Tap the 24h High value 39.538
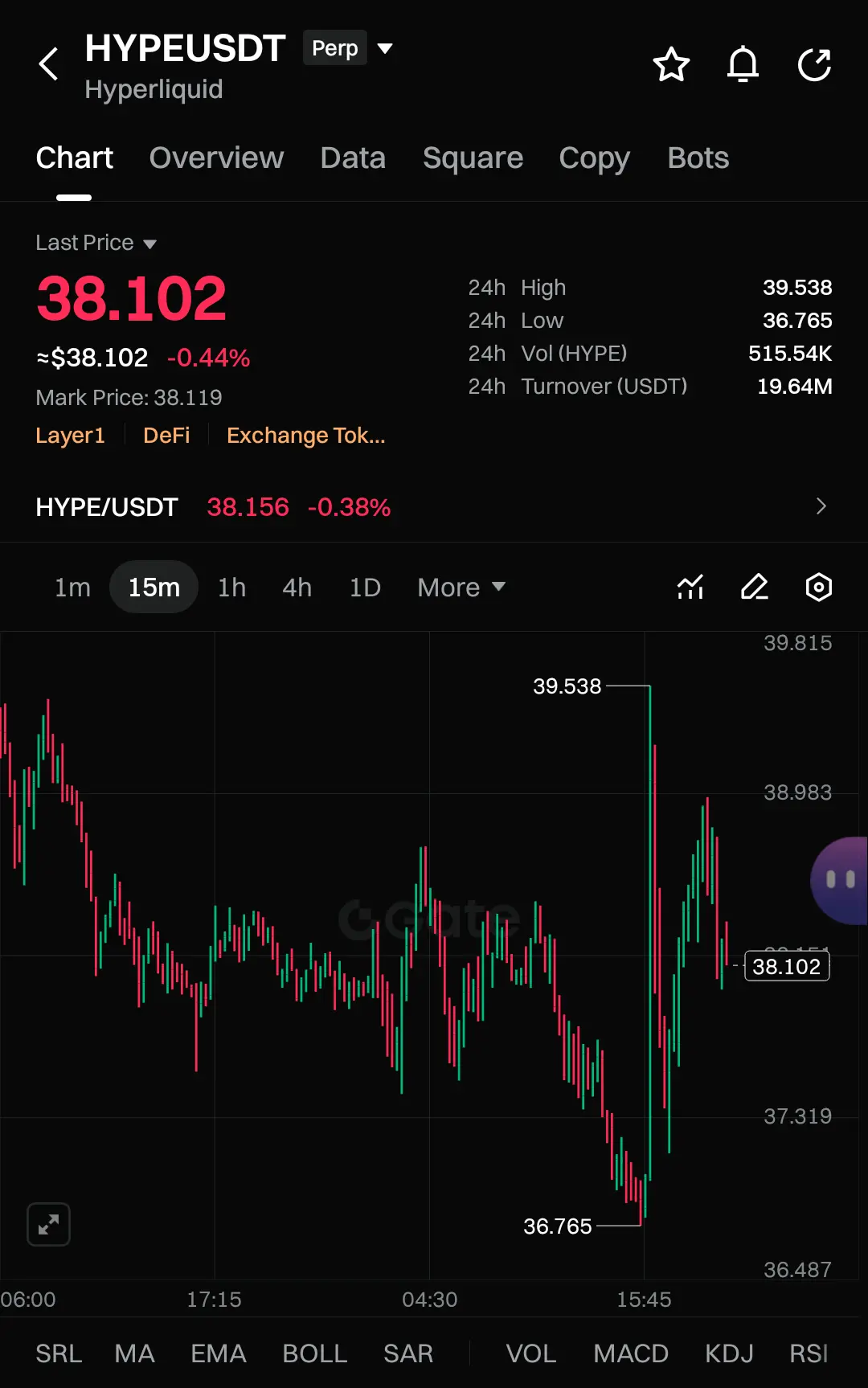This screenshot has height=1388, width=868. click(x=797, y=288)
